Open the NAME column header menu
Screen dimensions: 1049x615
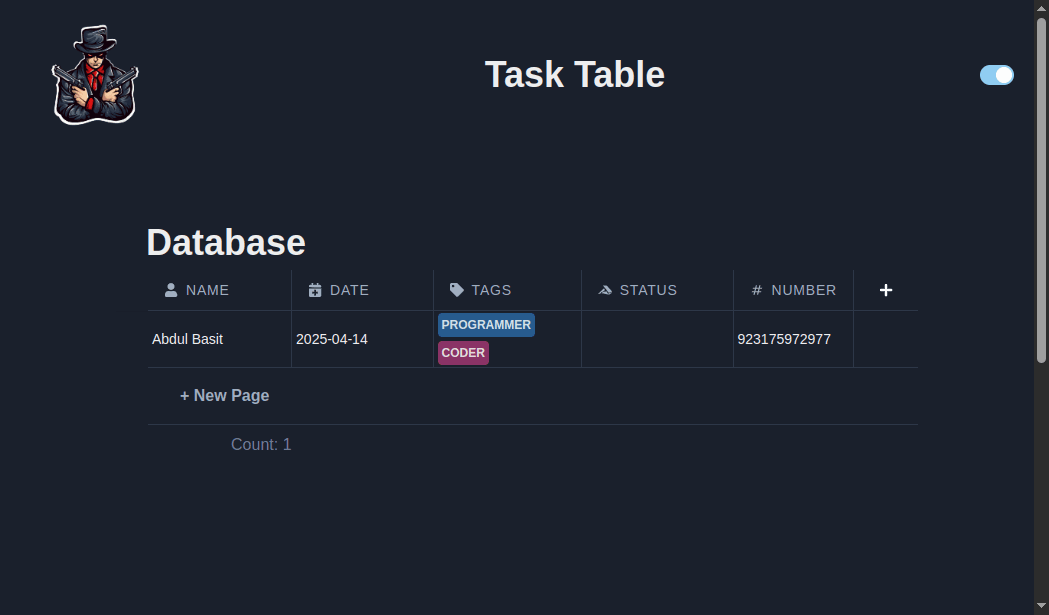(x=207, y=290)
